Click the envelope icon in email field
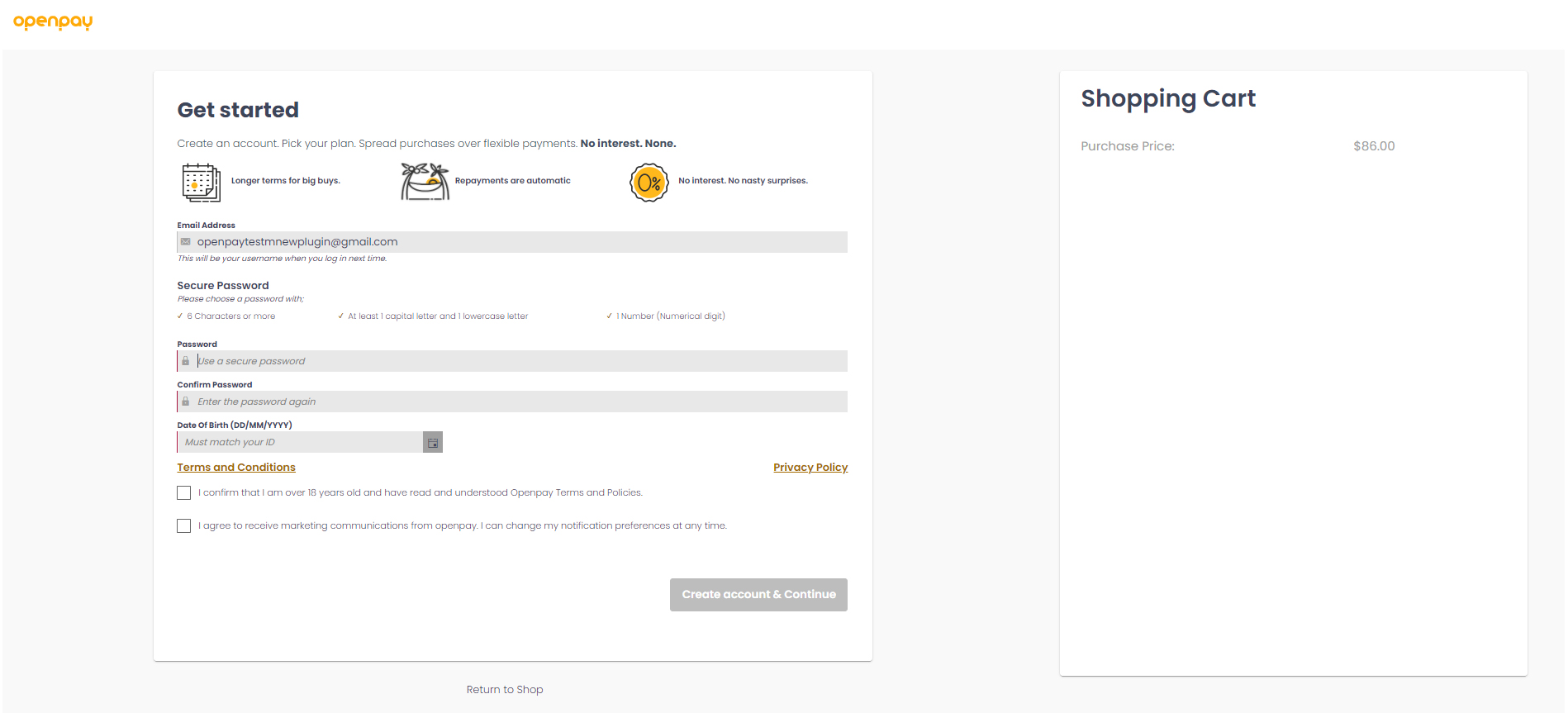Image resolution: width=1568 pixels, height=713 pixels. [x=186, y=242]
